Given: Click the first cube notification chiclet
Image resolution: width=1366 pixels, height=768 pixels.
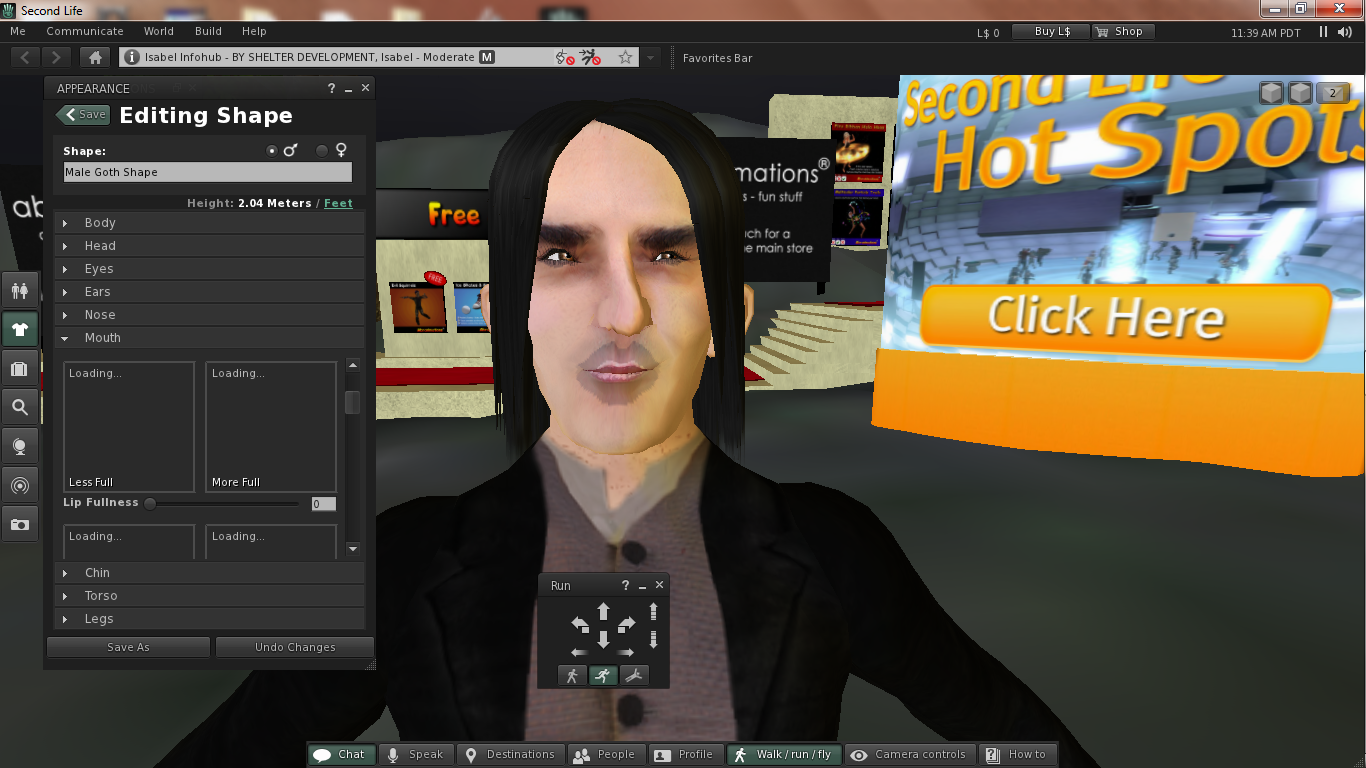Looking at the screenshot, I should pyautogui.click(x=1271, y=93).
